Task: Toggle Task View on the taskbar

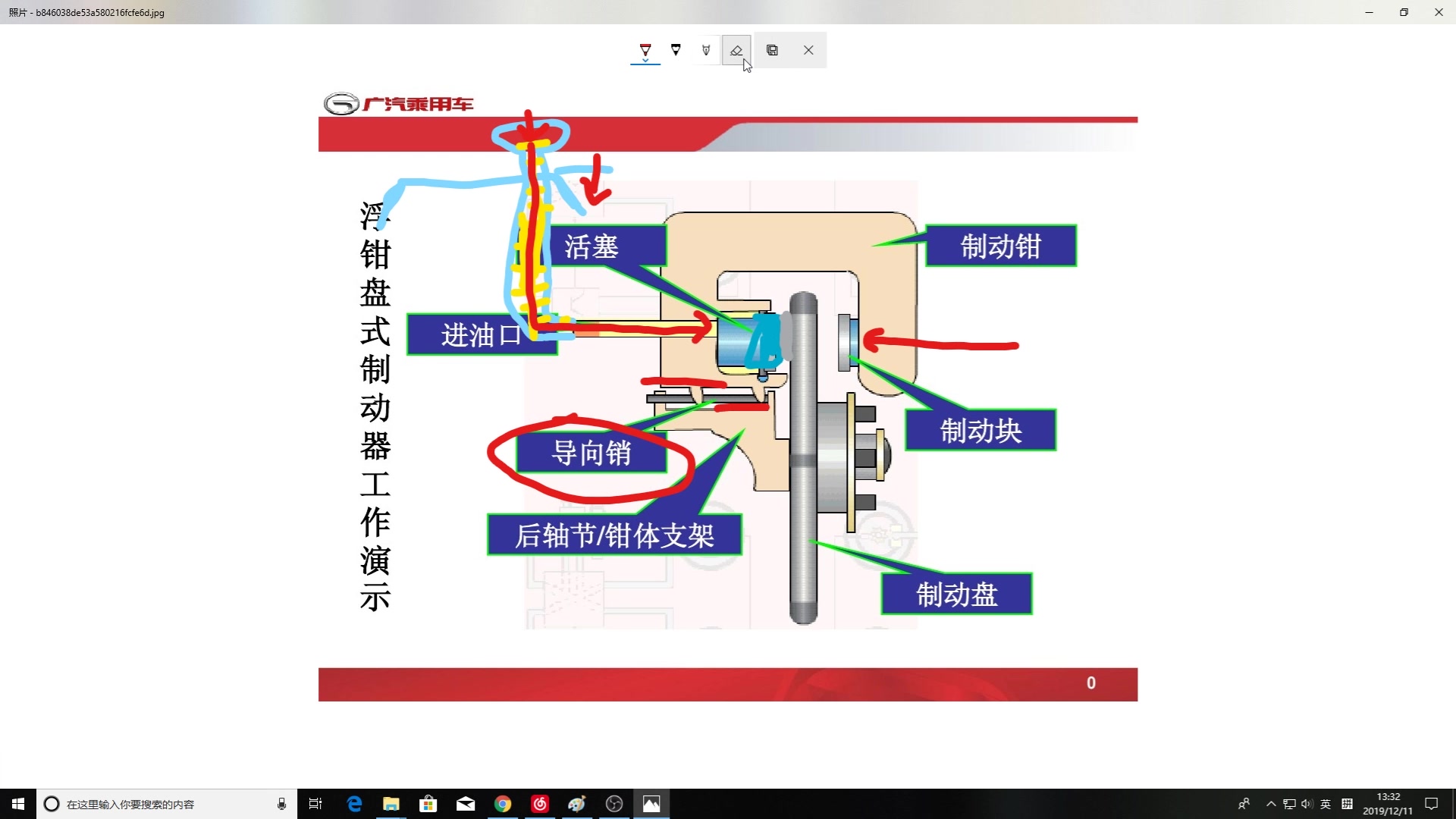Action: pyautogui.click(x=315, y=804)
